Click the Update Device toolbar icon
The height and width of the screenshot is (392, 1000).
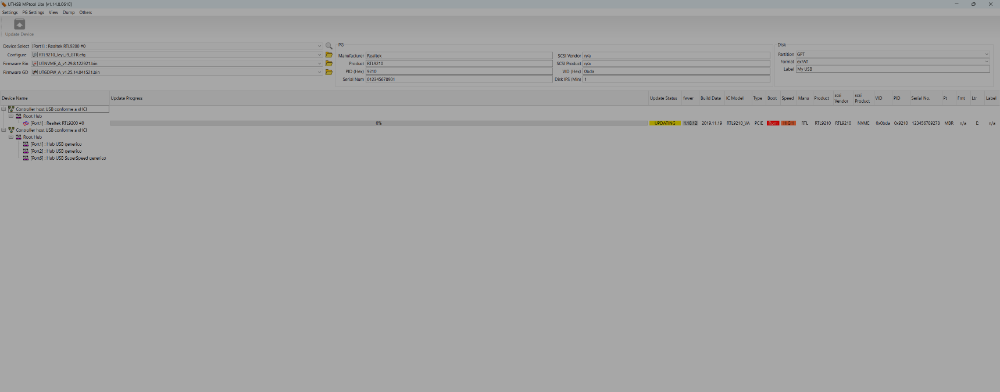19,24
